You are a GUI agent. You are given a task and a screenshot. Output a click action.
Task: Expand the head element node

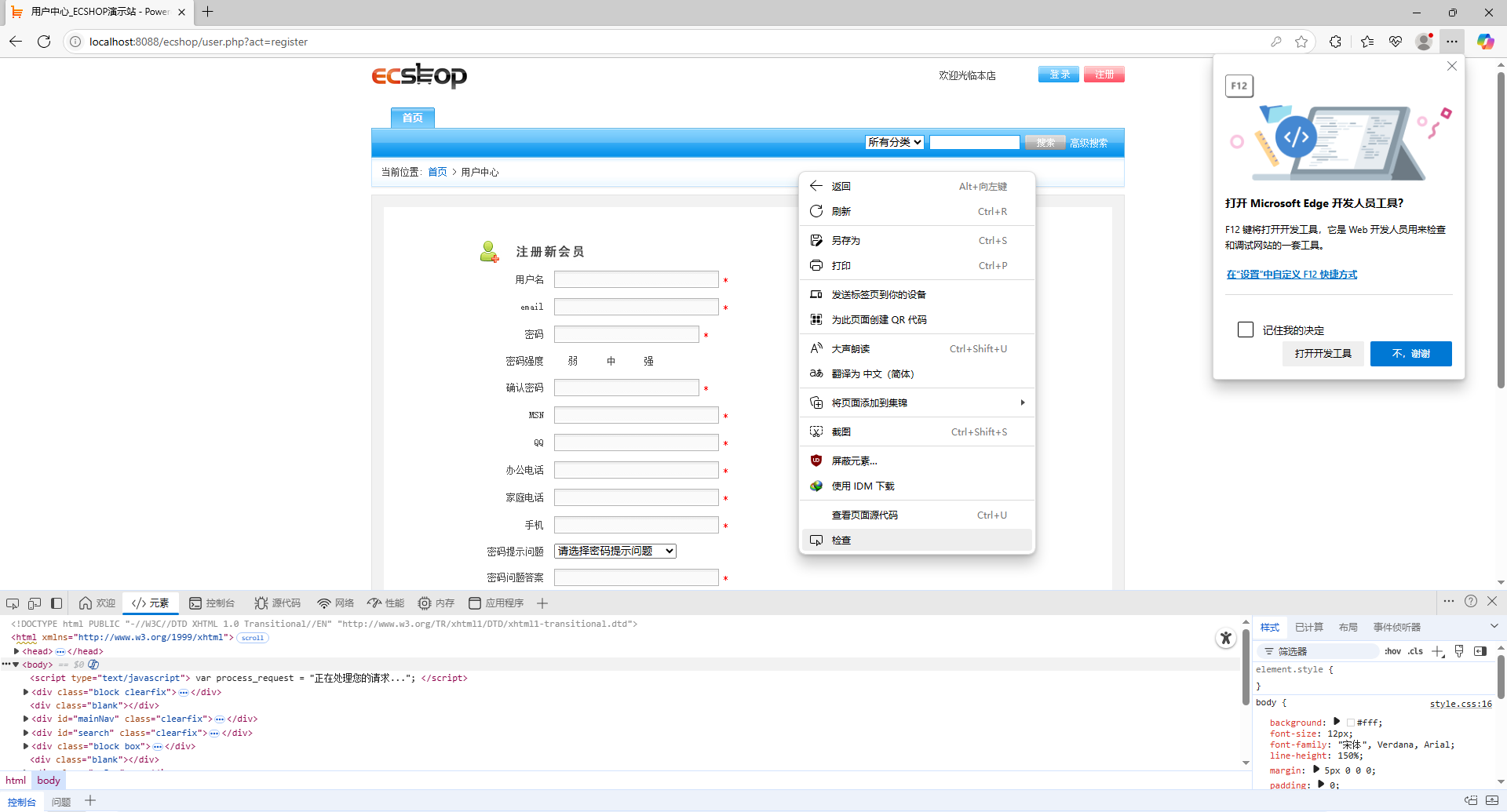pyautogui.click(x=16, y=651)
